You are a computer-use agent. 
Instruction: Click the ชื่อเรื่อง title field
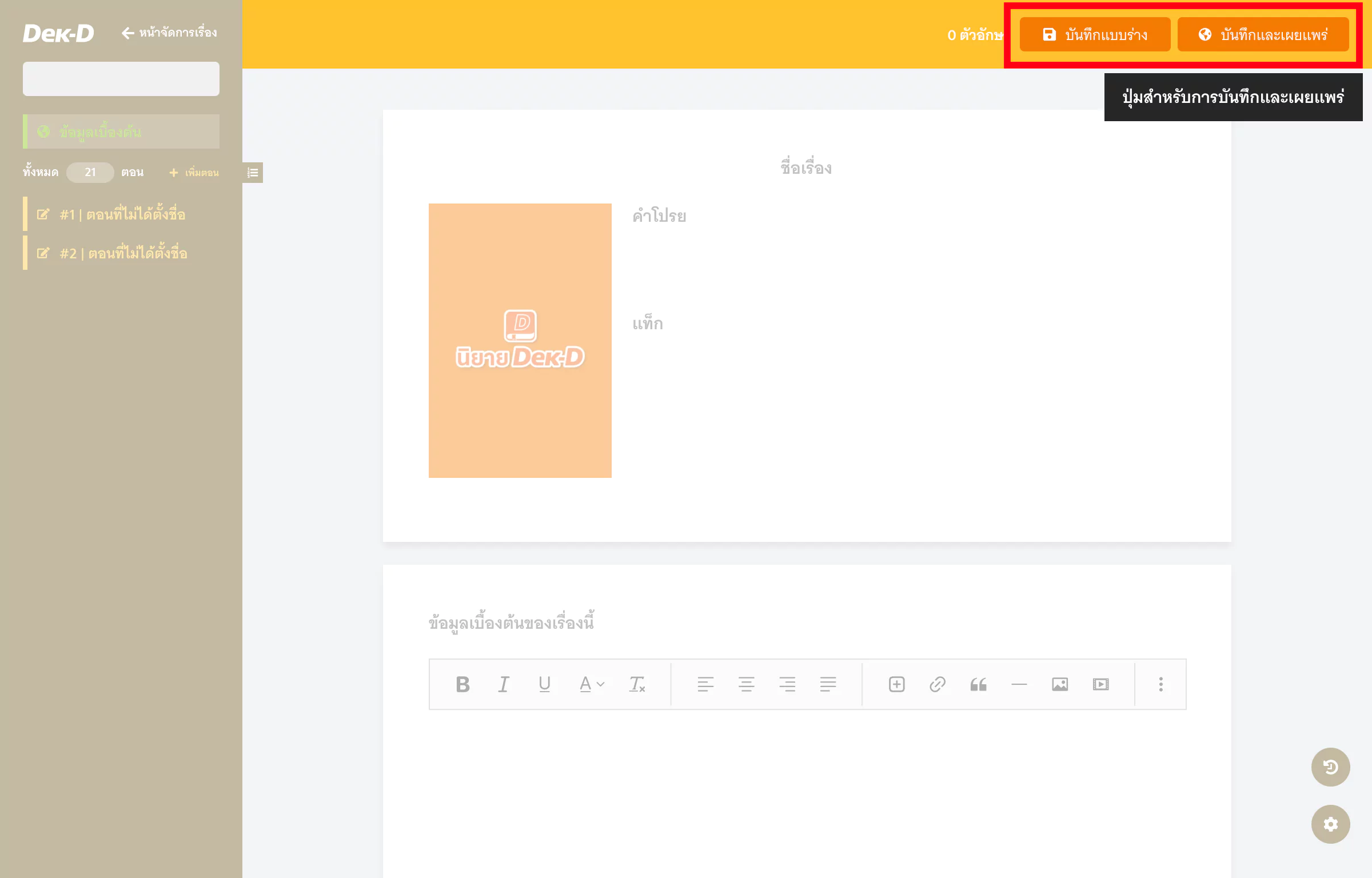pos(807,167)
